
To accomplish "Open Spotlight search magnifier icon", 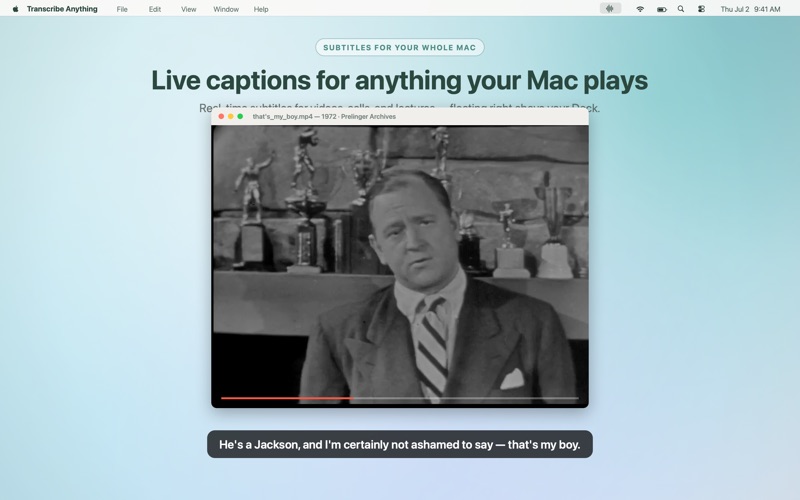I will pos(681,9).
